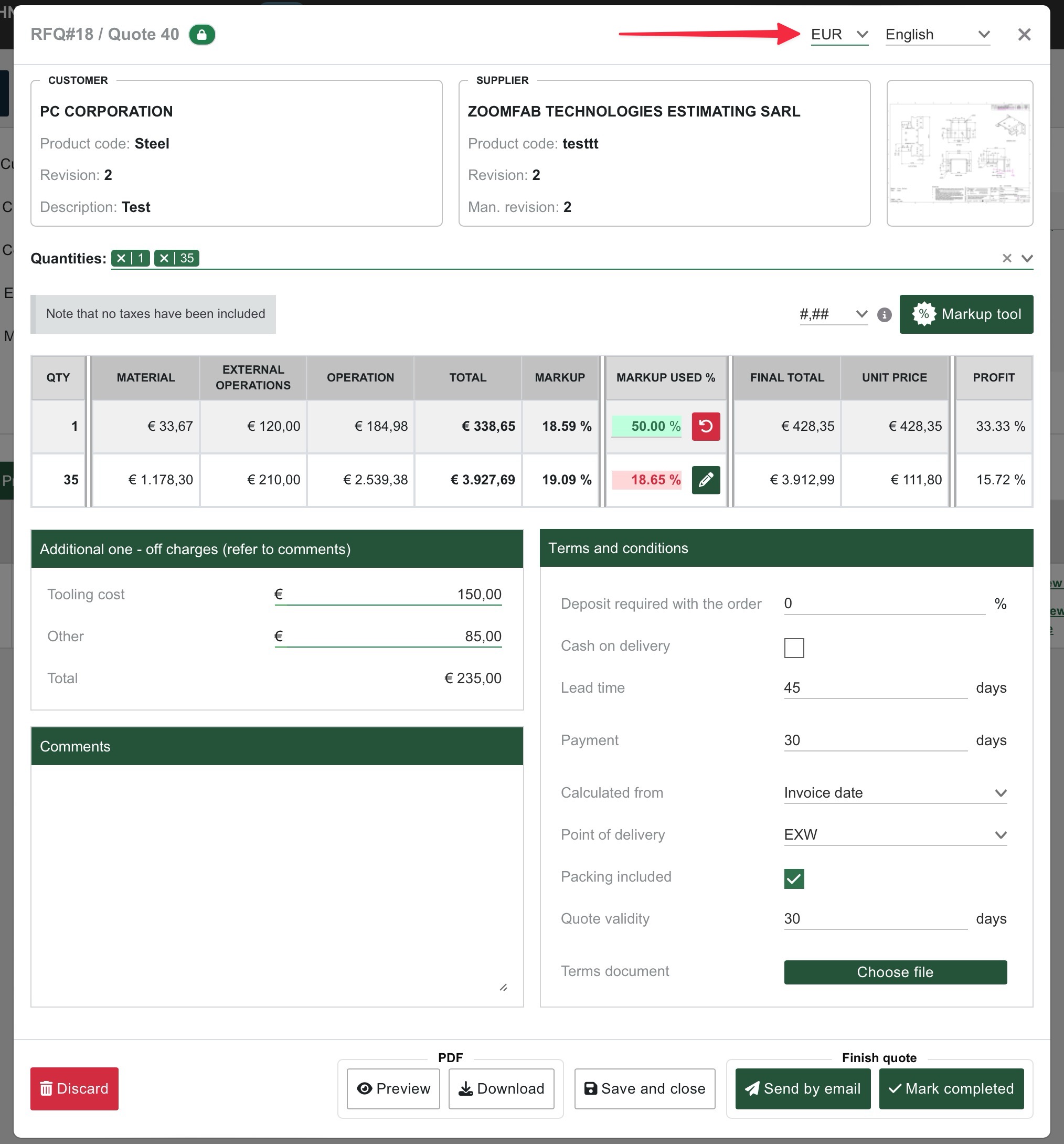Click the info icon next to number format
This screenshot has width=1064, height=1144.
884,315
